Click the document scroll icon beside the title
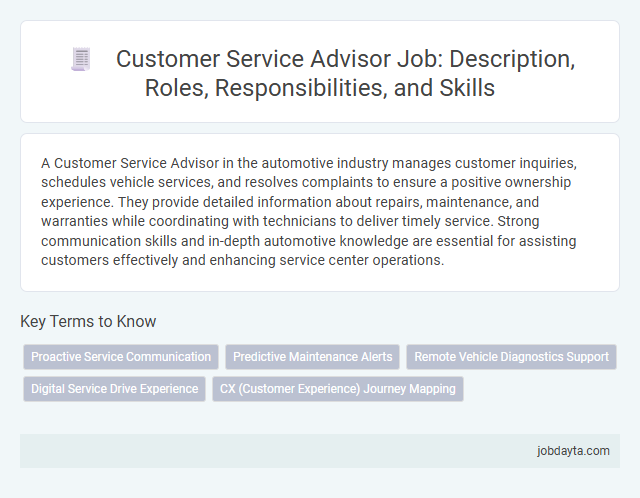Viewport: 640px width, 498px height. tap(80, 59)
